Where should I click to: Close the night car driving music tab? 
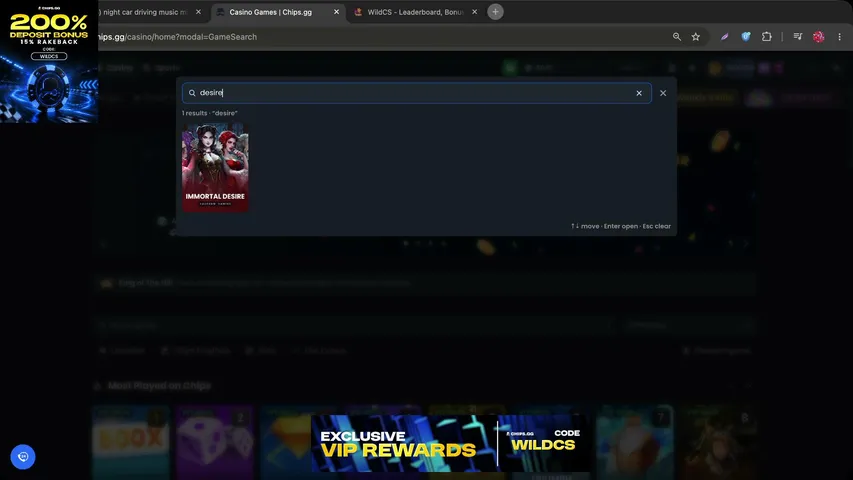point(199,12)
